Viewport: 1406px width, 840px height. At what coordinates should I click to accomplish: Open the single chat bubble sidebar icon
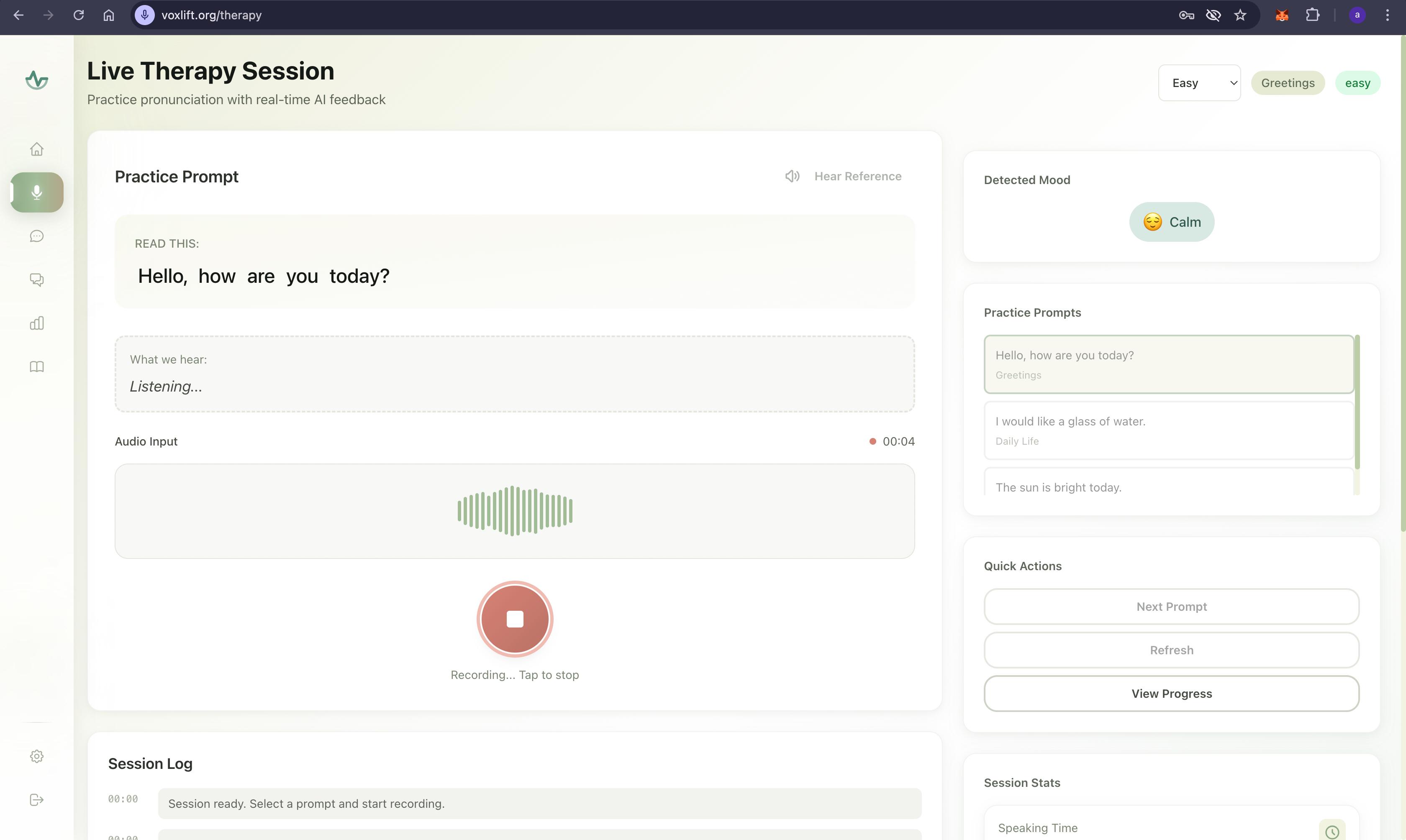[x=37, y=236]
